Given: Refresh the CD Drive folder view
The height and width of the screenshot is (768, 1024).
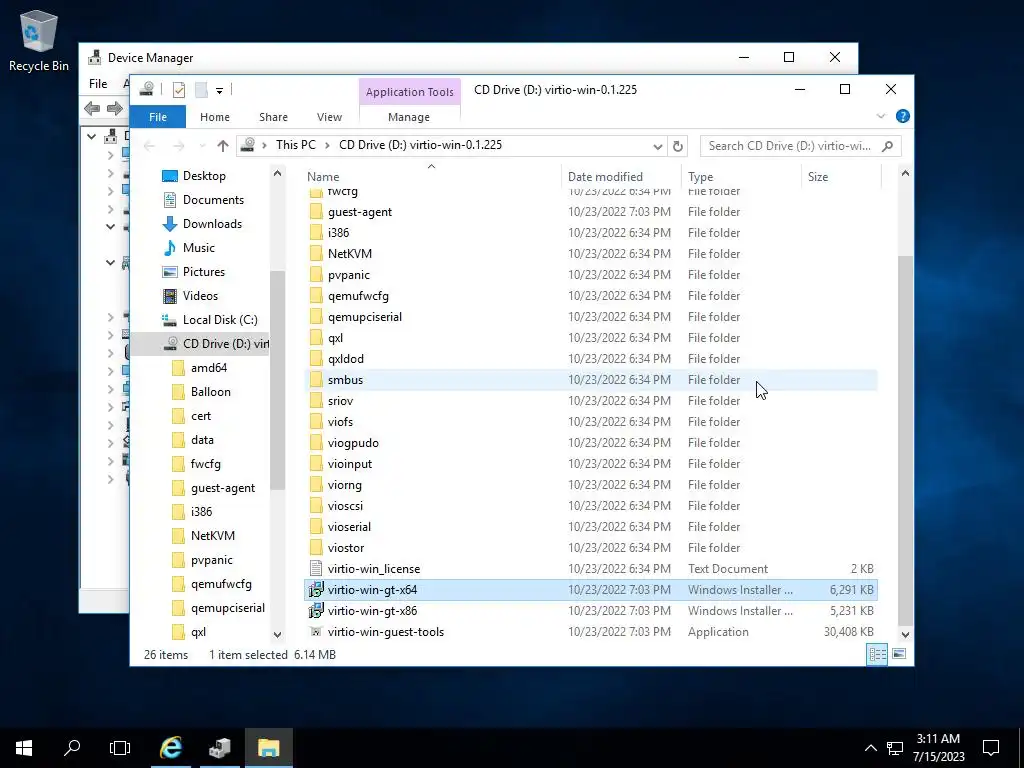Looking at the screenshot, I should [678, 146].
